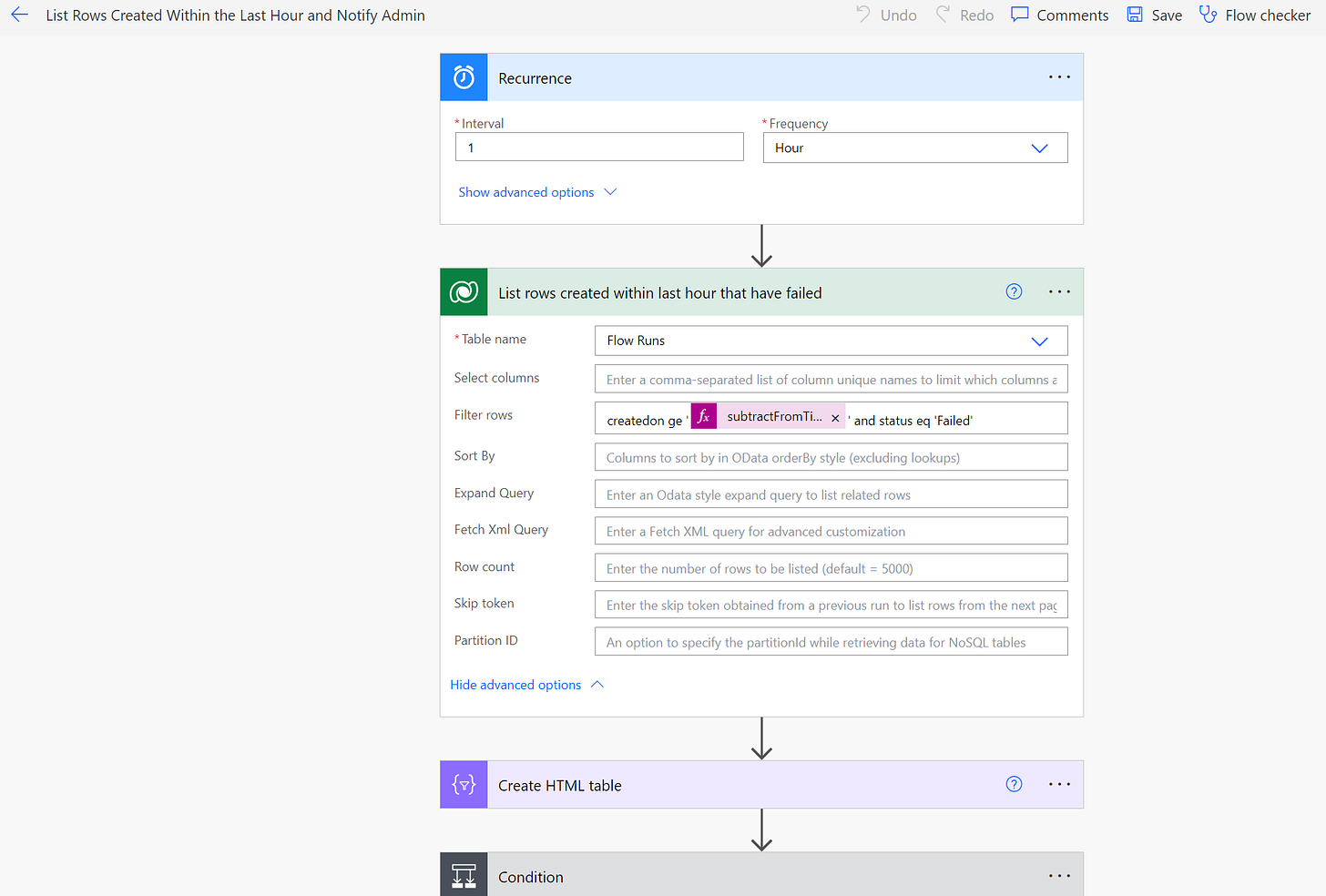Click the Create HTML table icon

click(x=464, y=785)
